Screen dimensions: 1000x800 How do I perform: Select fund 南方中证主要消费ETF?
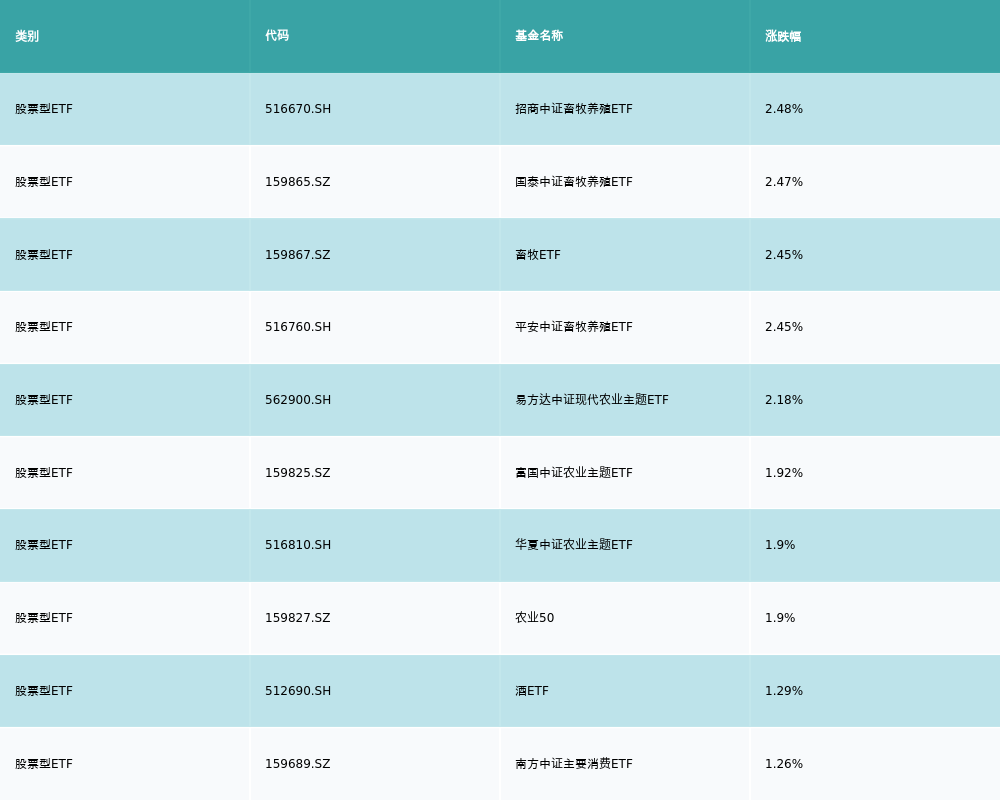574,764
